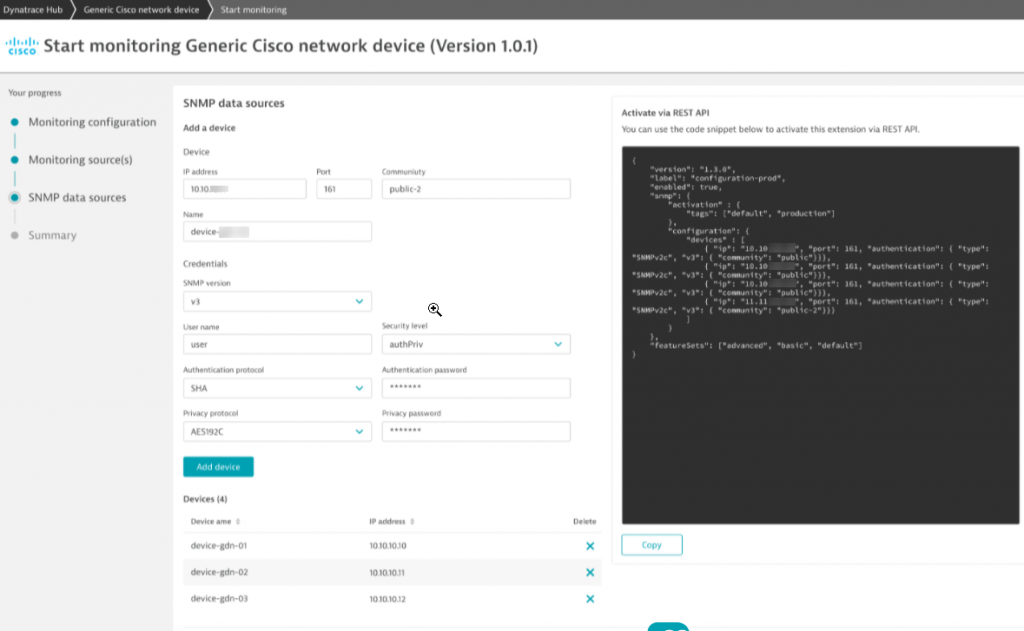
Task: Open the Security level dropdown showing authPriv
Action: point(476,344)
